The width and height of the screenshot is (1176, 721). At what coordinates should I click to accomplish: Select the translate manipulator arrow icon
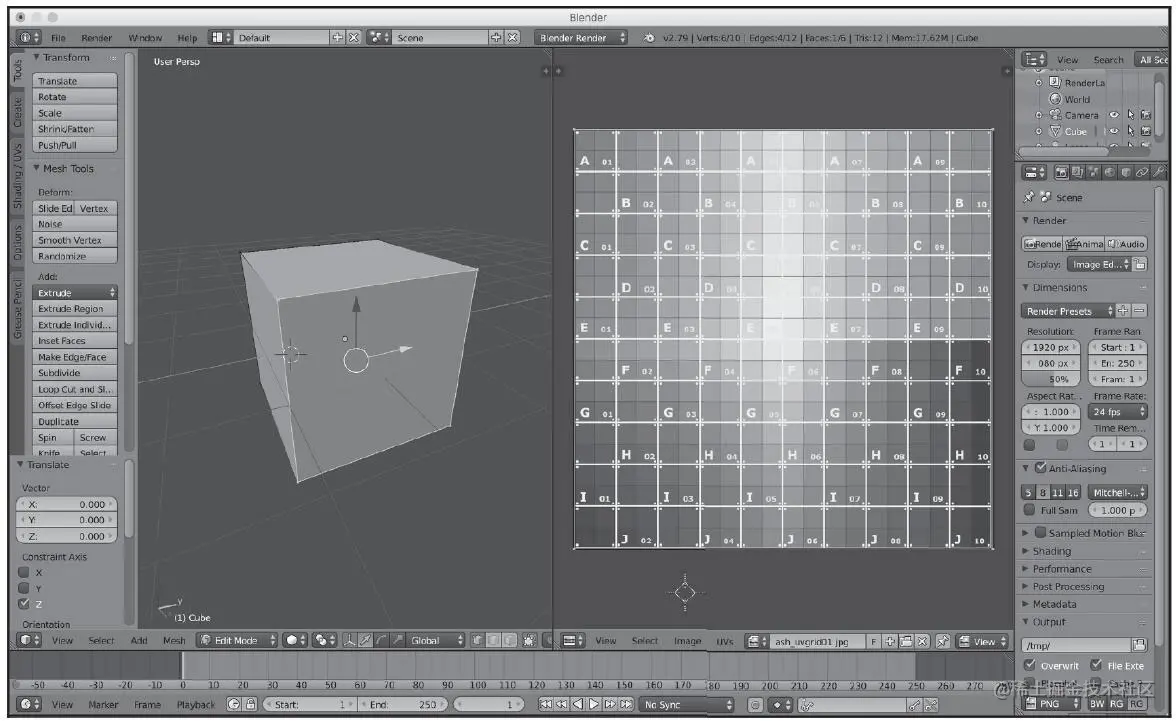click(365, 640)
